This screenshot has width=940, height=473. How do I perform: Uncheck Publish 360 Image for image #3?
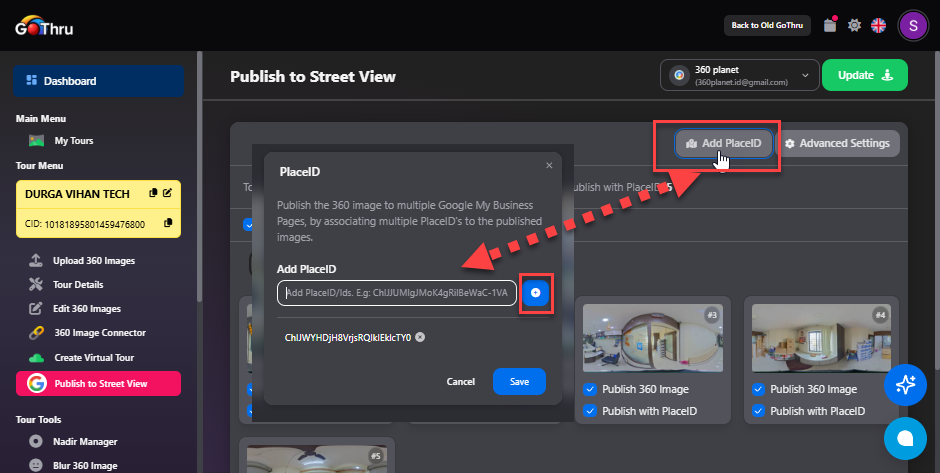tap(590, 389)
